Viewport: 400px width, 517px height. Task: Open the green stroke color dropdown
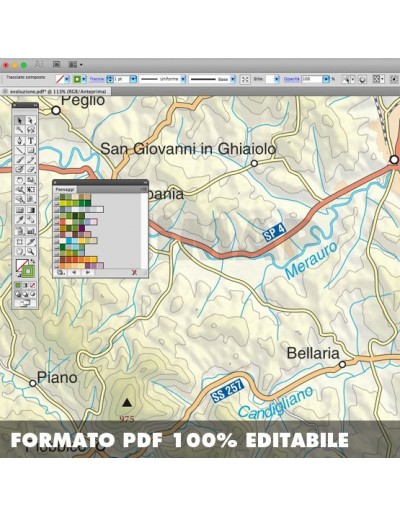(x=84, y=79)
